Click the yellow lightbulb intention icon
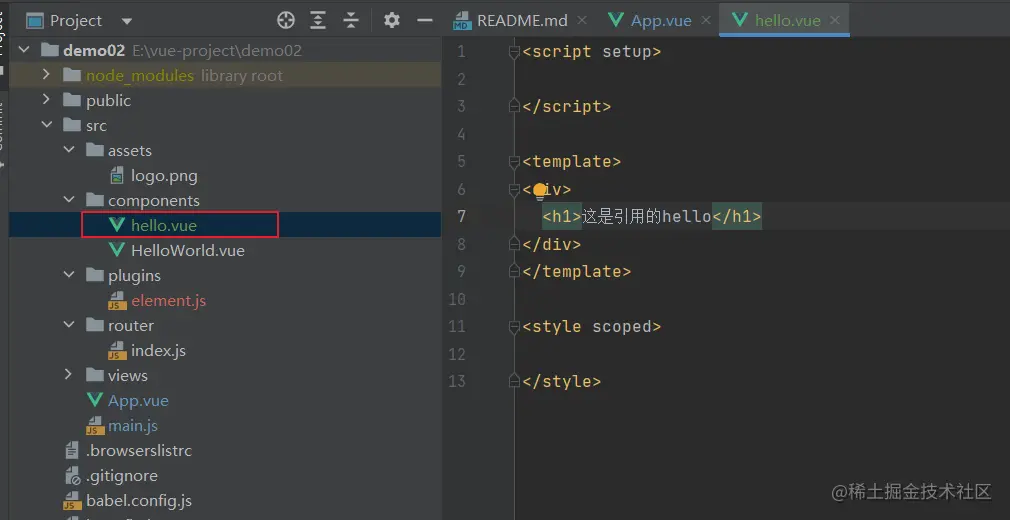1010x520 pixels. pyautogui.click(x=540, y=189)
